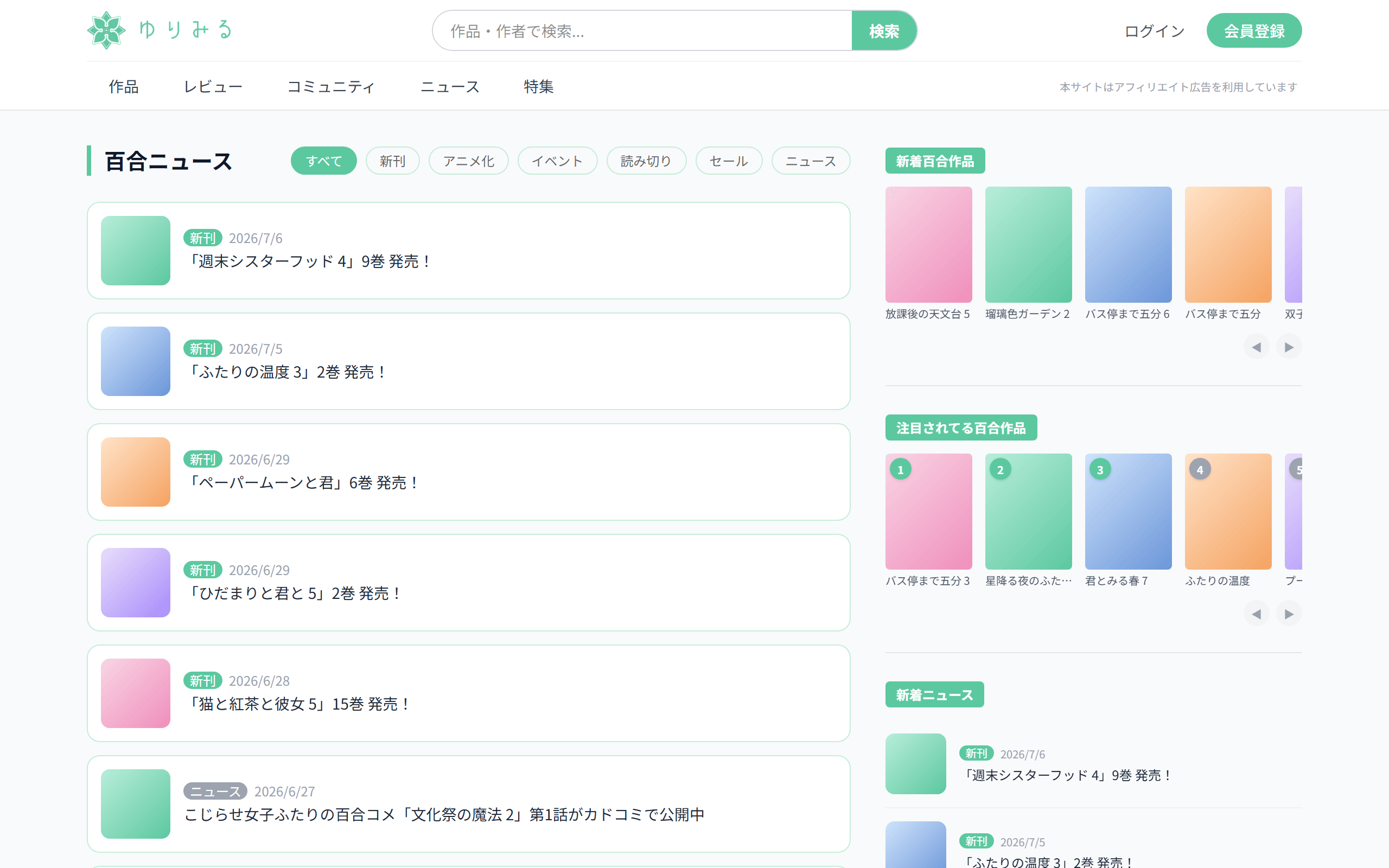Open the 特集 navigation item

coord(538,87)
